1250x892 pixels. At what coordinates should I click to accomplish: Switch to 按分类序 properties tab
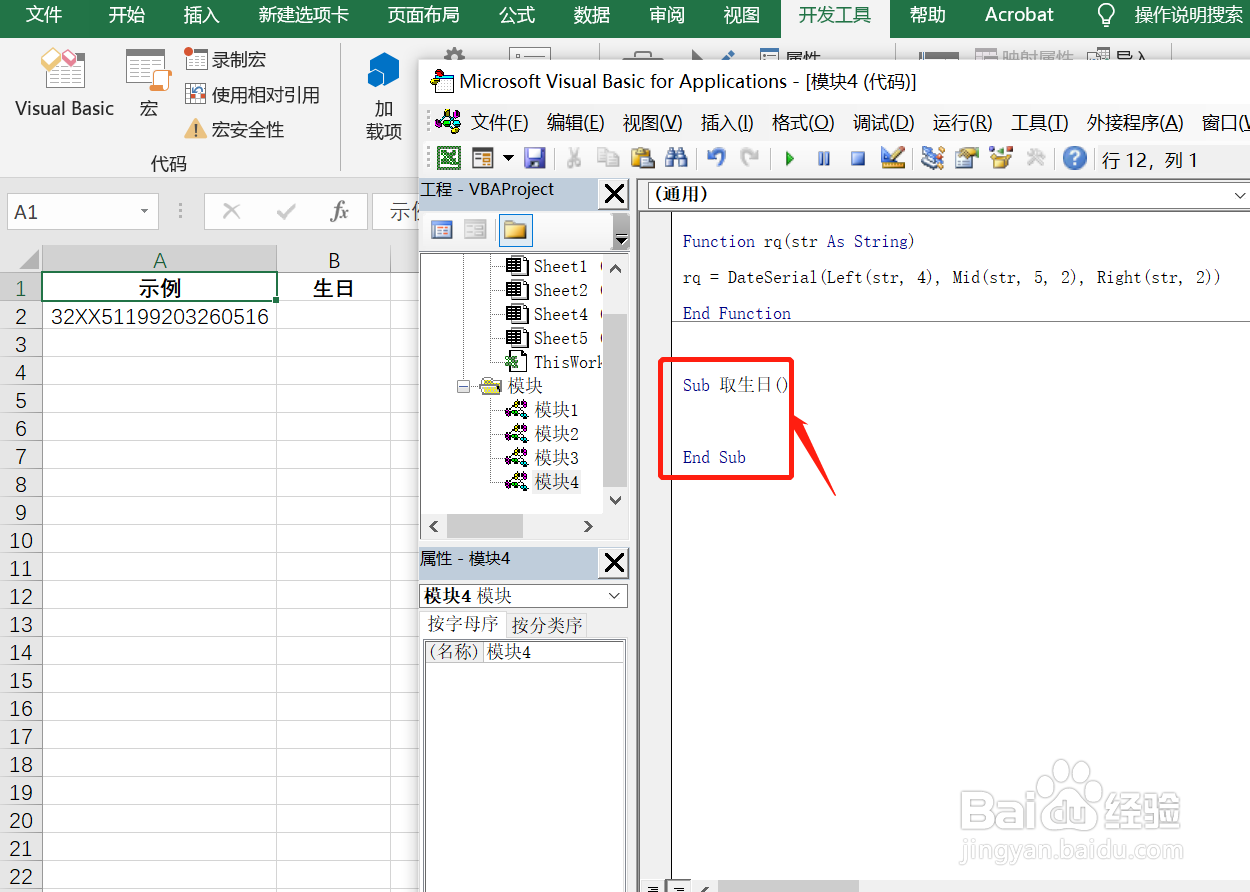pos(546,625)
